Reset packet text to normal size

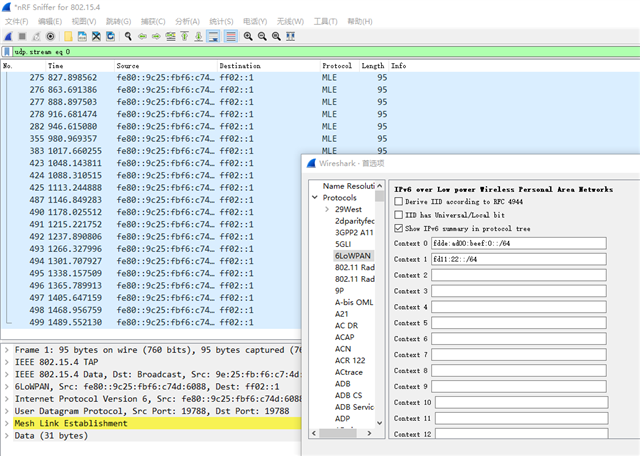coord(276,37)
